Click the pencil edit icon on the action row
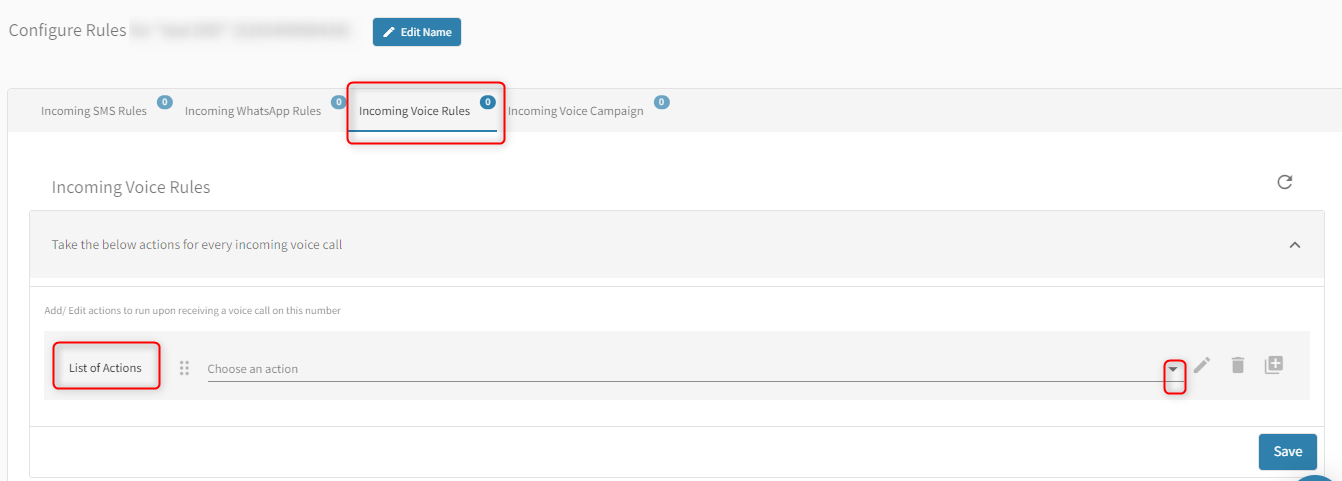This screenshot has width=1342, height=481. (x=1202, y=365)
